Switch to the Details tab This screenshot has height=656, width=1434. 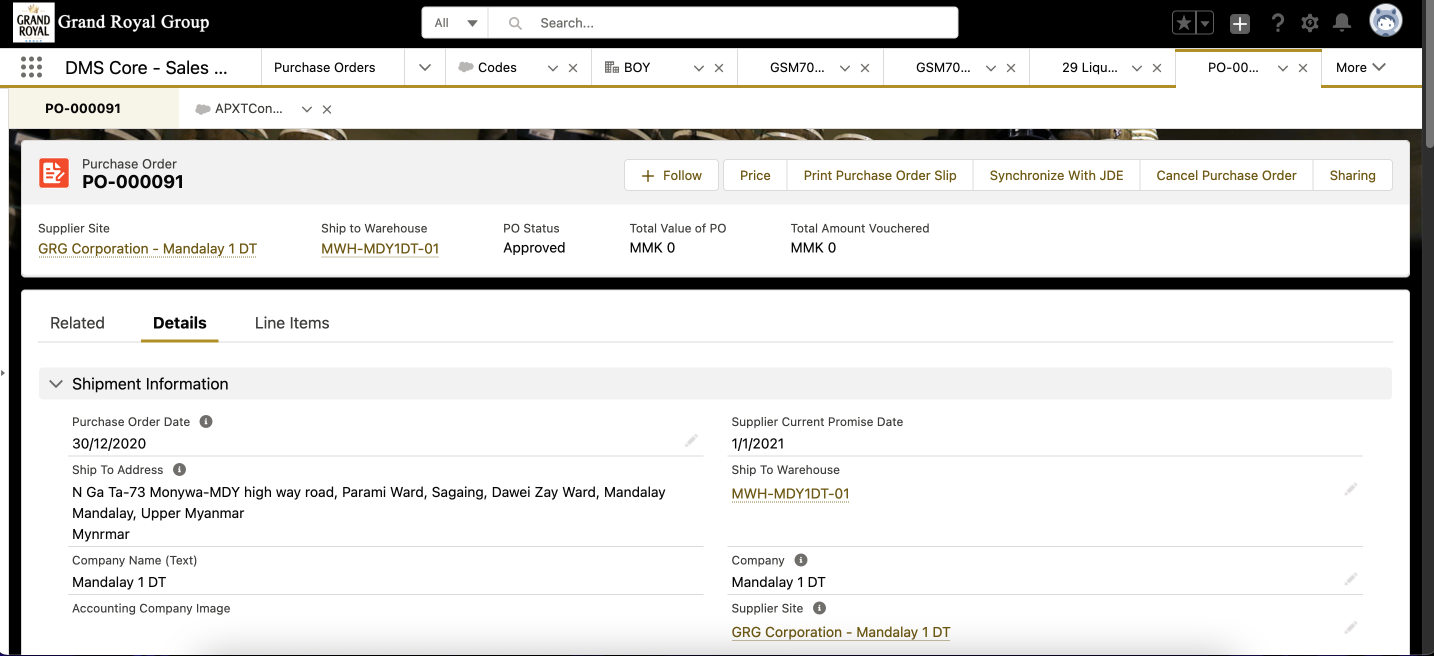pos(180,323)
